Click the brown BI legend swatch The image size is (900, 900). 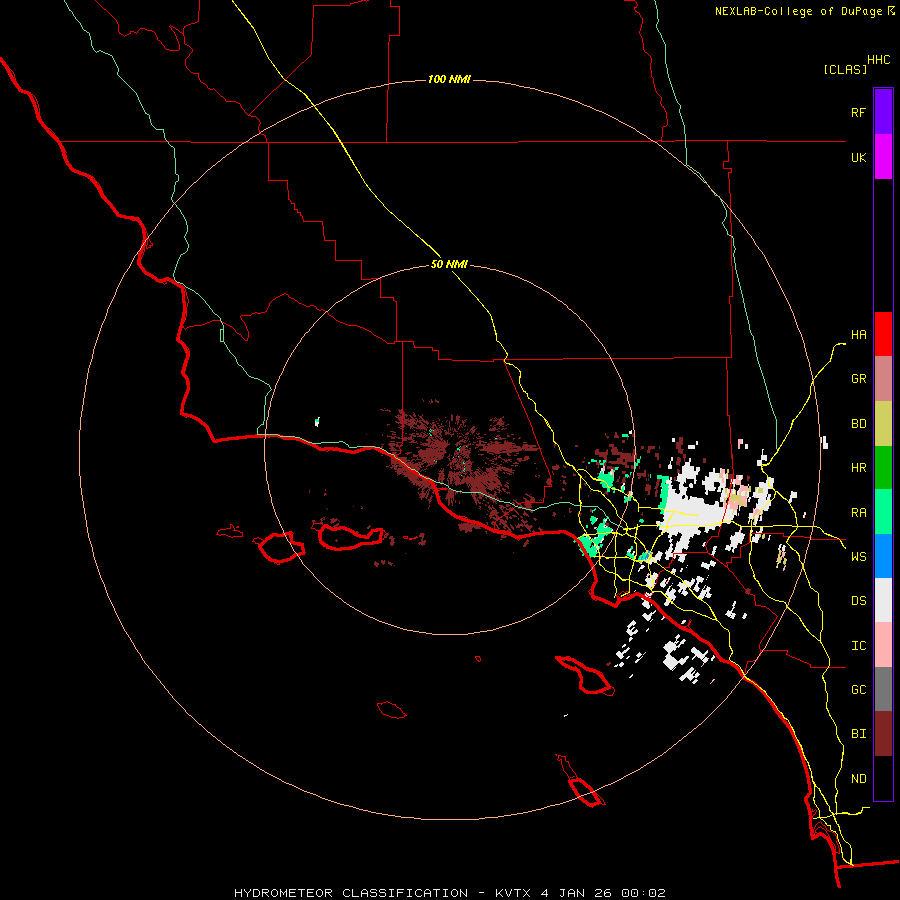(x=883, y=734)
